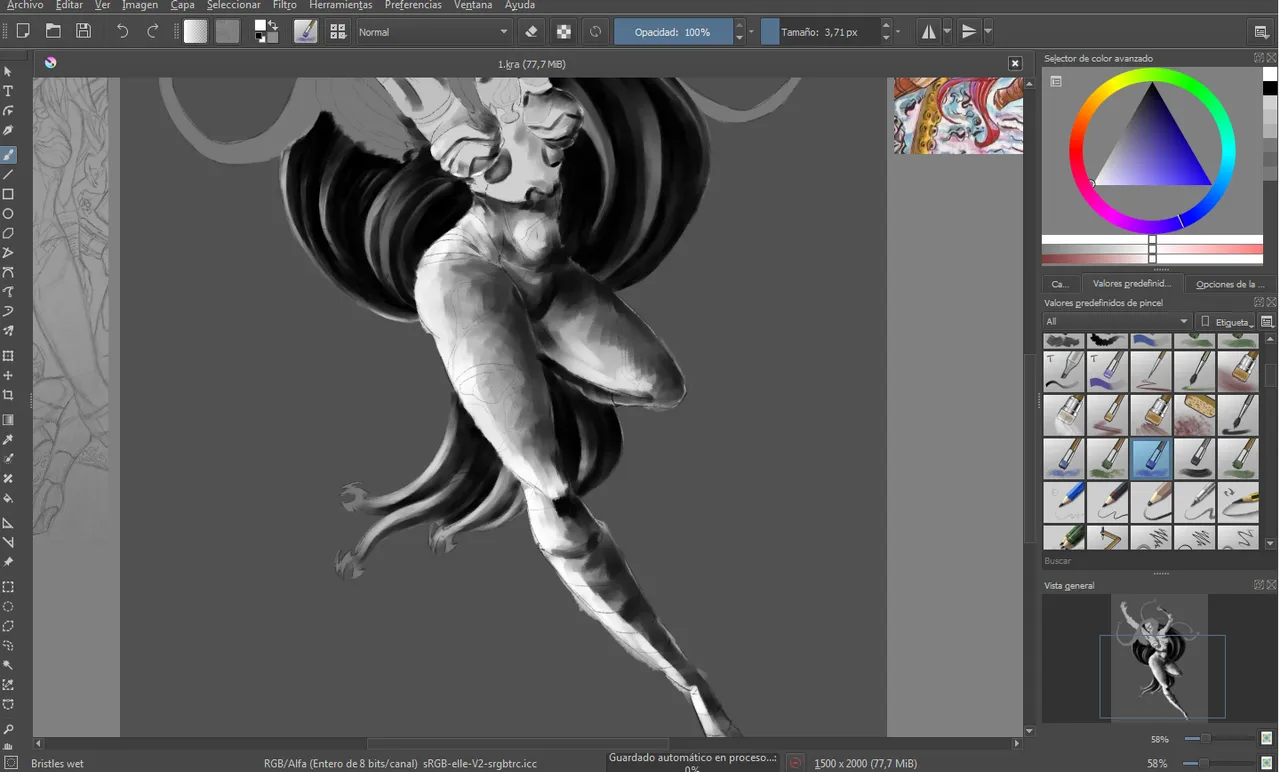Image resolution: width=1280 pixels, height=772 pixels.
Task: Create a new document
Action: (22, 31)
